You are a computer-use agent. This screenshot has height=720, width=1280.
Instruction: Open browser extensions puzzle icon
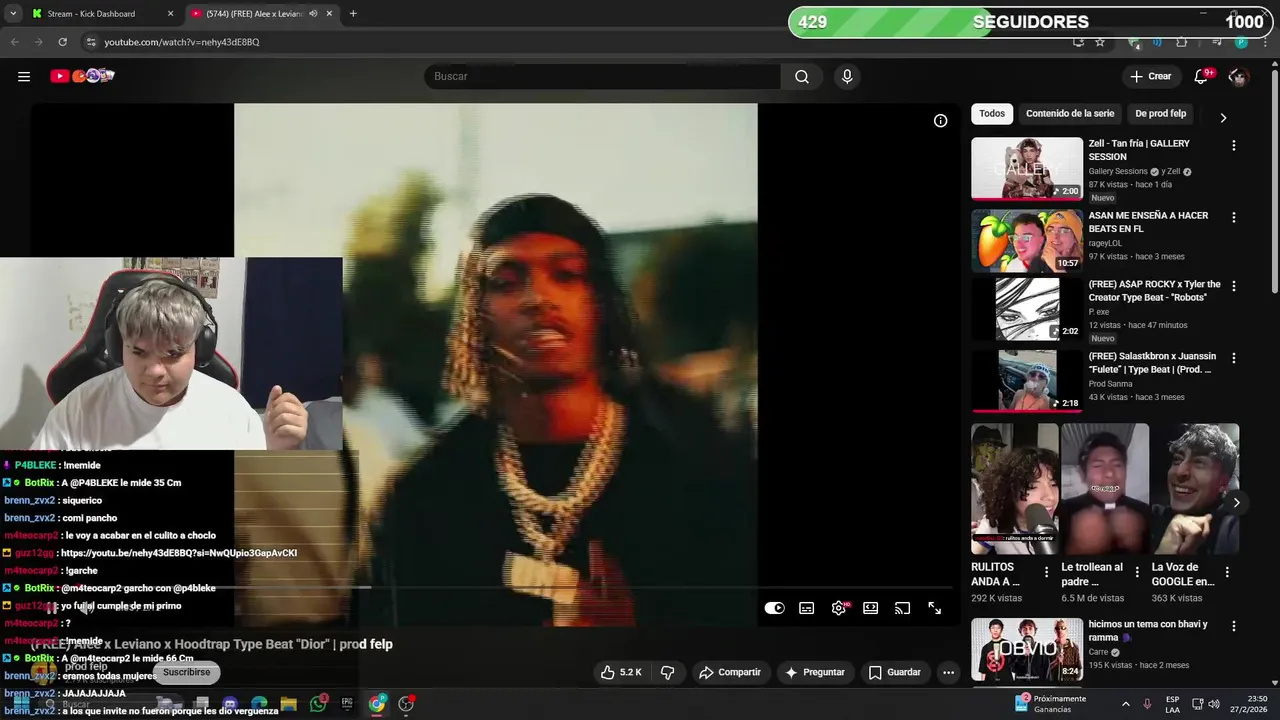click(x=1181, y=42)
